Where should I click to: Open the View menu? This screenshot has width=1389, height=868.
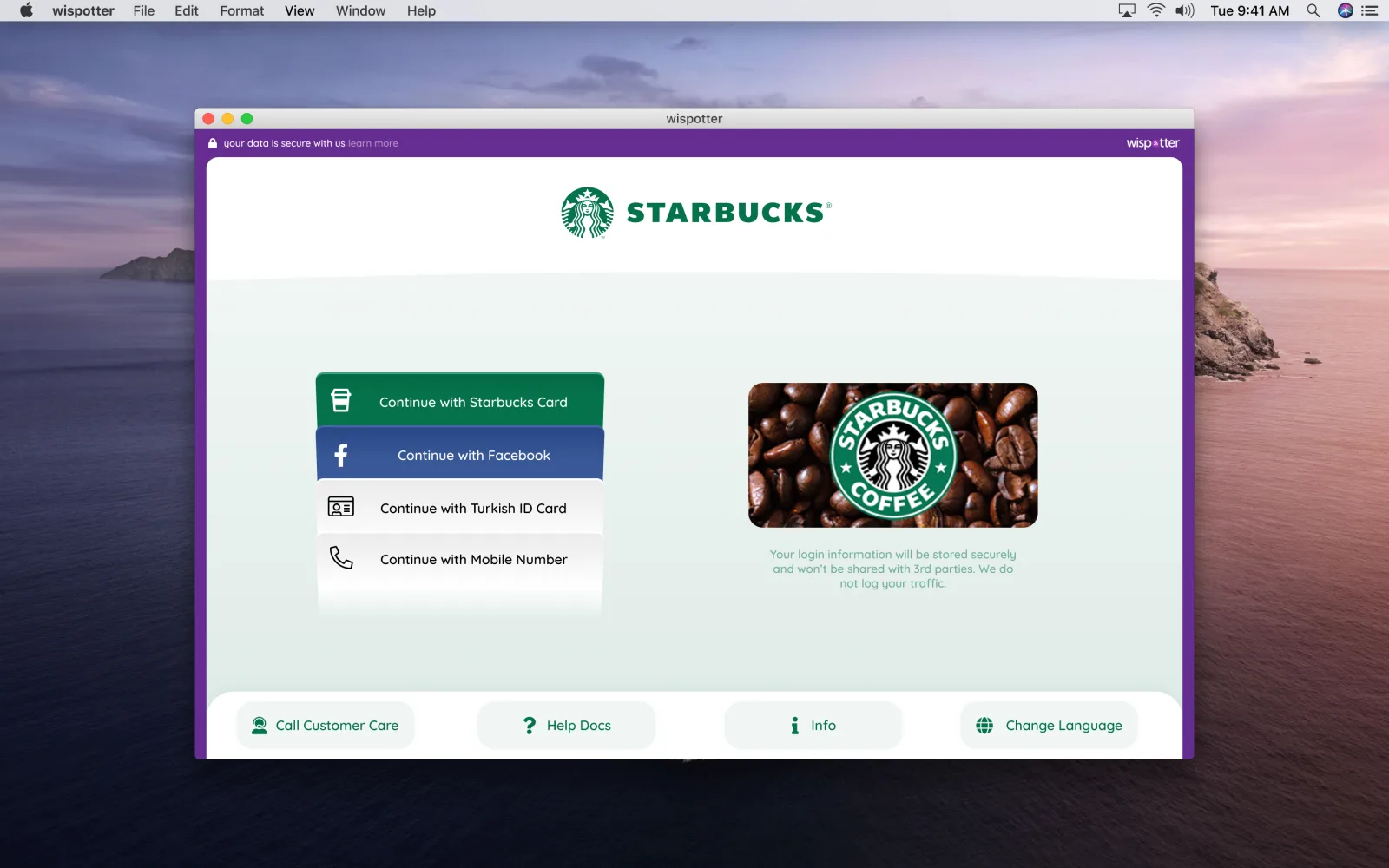(300, 10)
